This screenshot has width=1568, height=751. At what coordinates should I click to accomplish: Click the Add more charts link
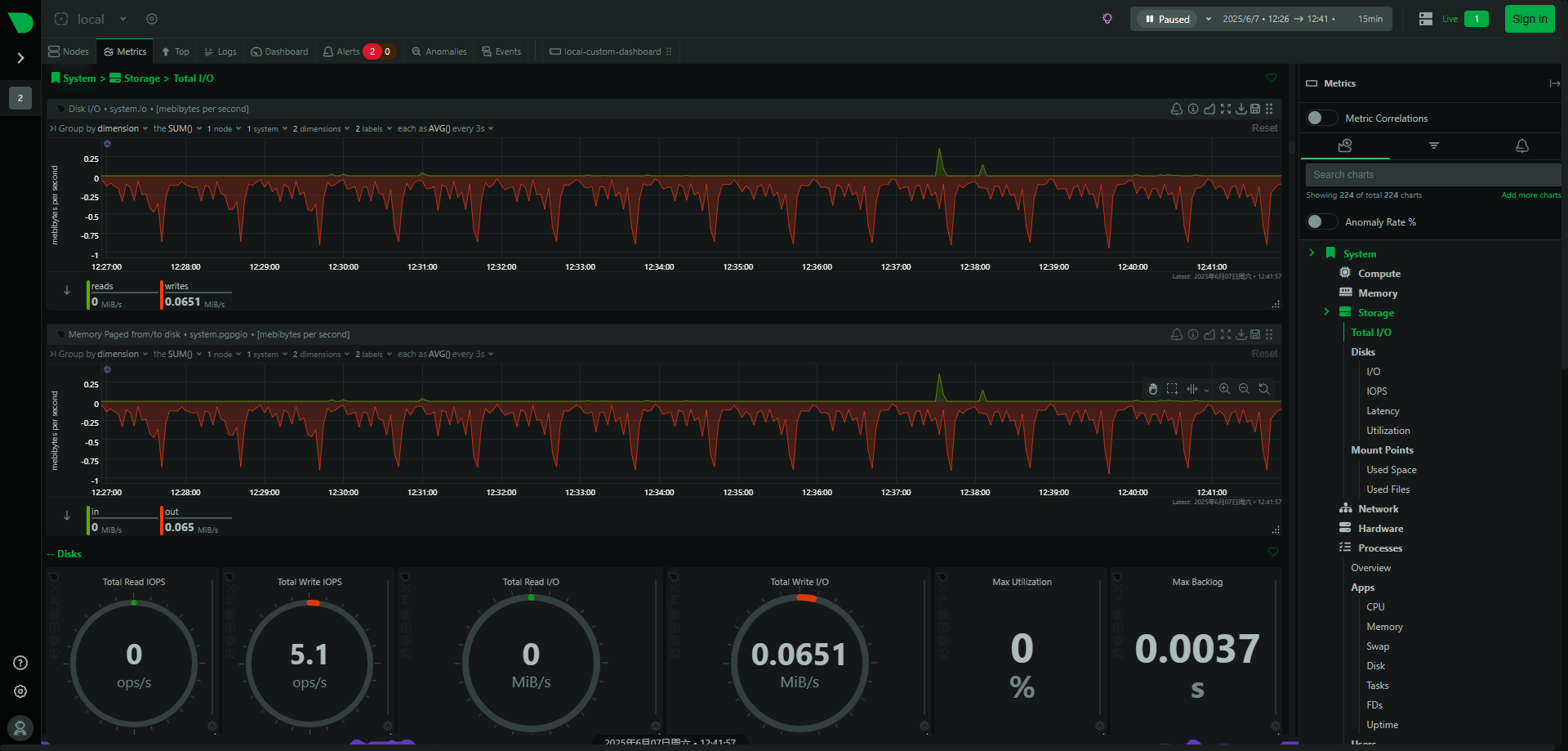pos(1530,195)
